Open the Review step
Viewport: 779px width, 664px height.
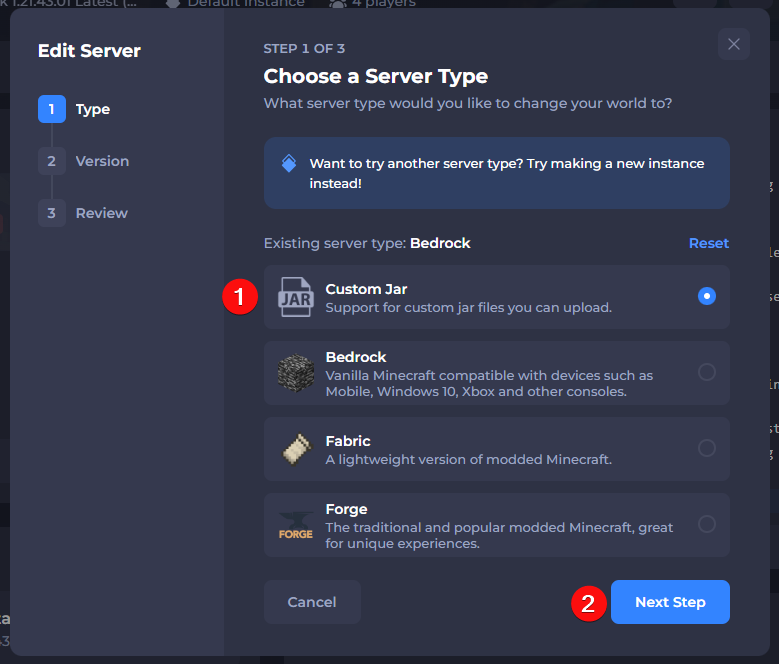click(101, 213)
